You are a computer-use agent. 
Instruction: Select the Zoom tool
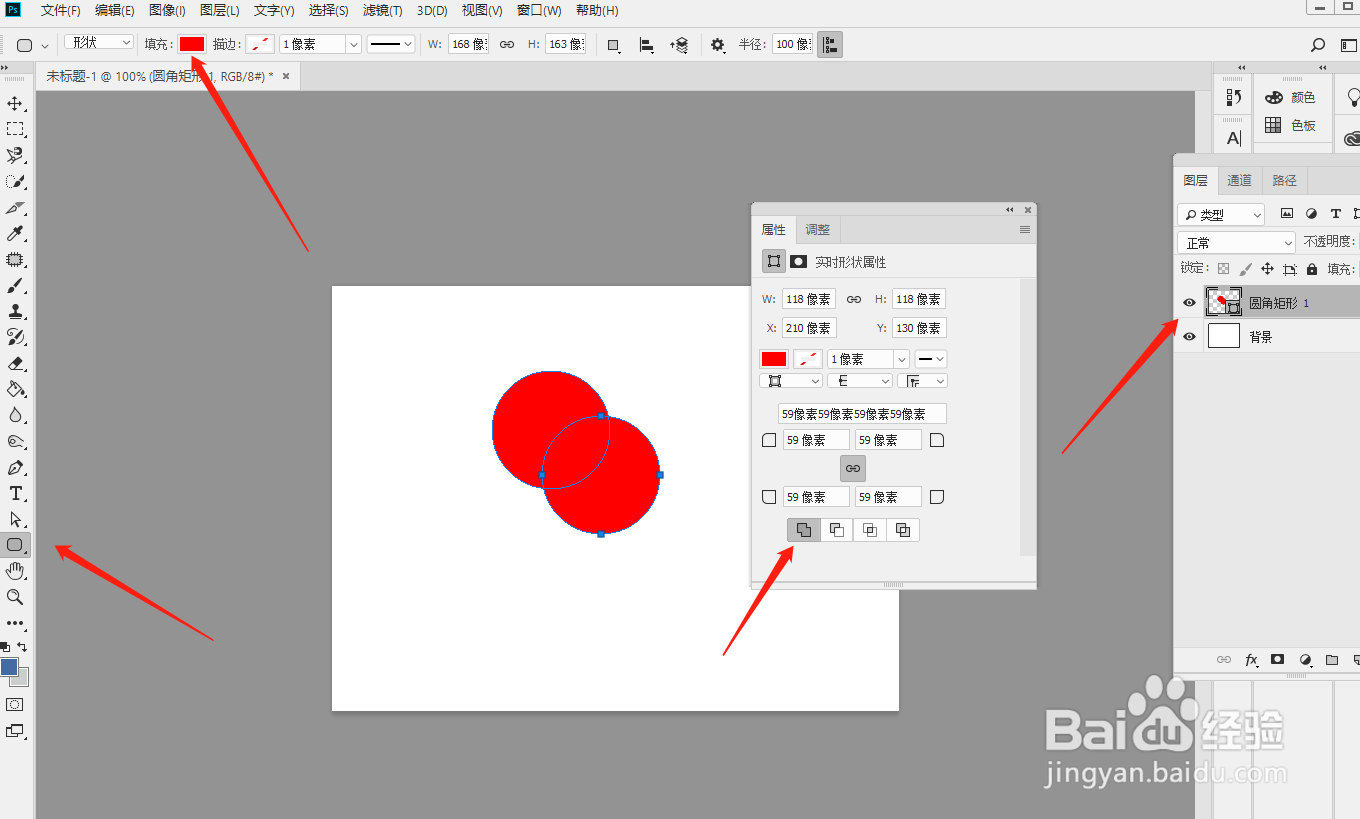pos(14,597)
